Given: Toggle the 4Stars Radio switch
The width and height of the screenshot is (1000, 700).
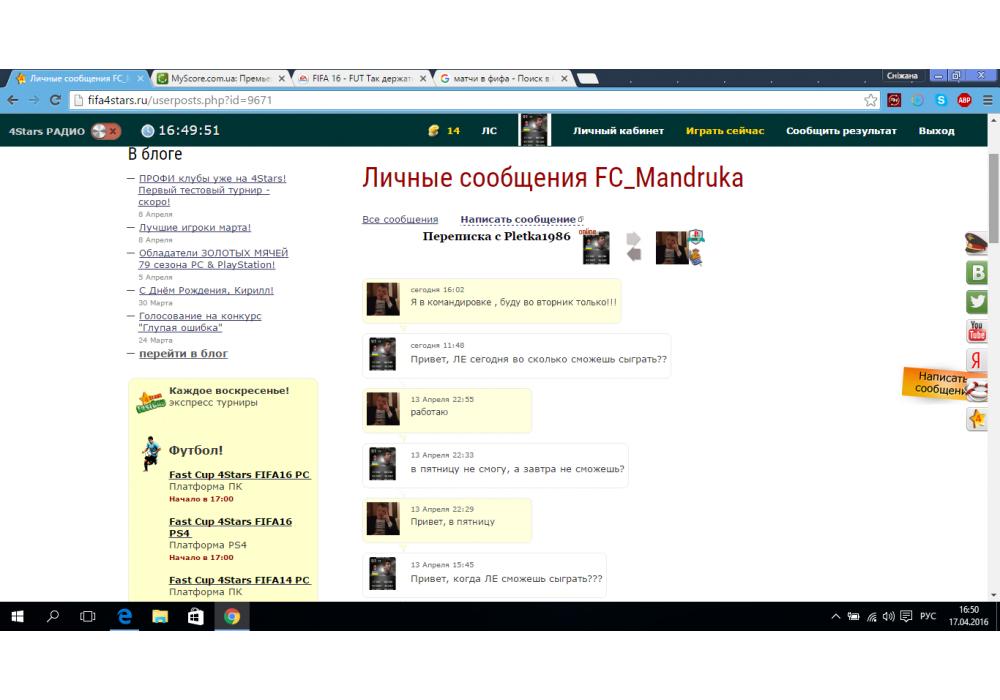Looking at the screenshot, I should pos(105,131).
